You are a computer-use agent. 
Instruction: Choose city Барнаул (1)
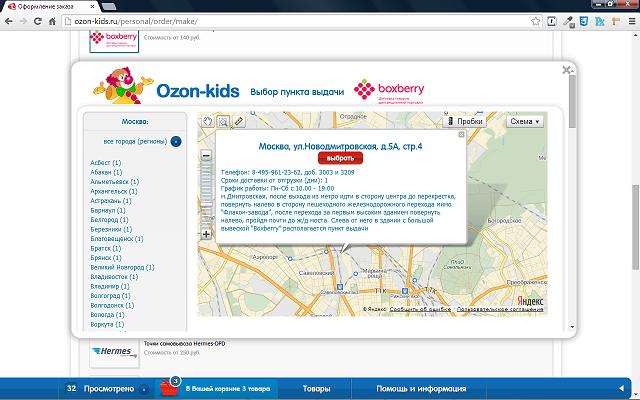pos(108,210)
